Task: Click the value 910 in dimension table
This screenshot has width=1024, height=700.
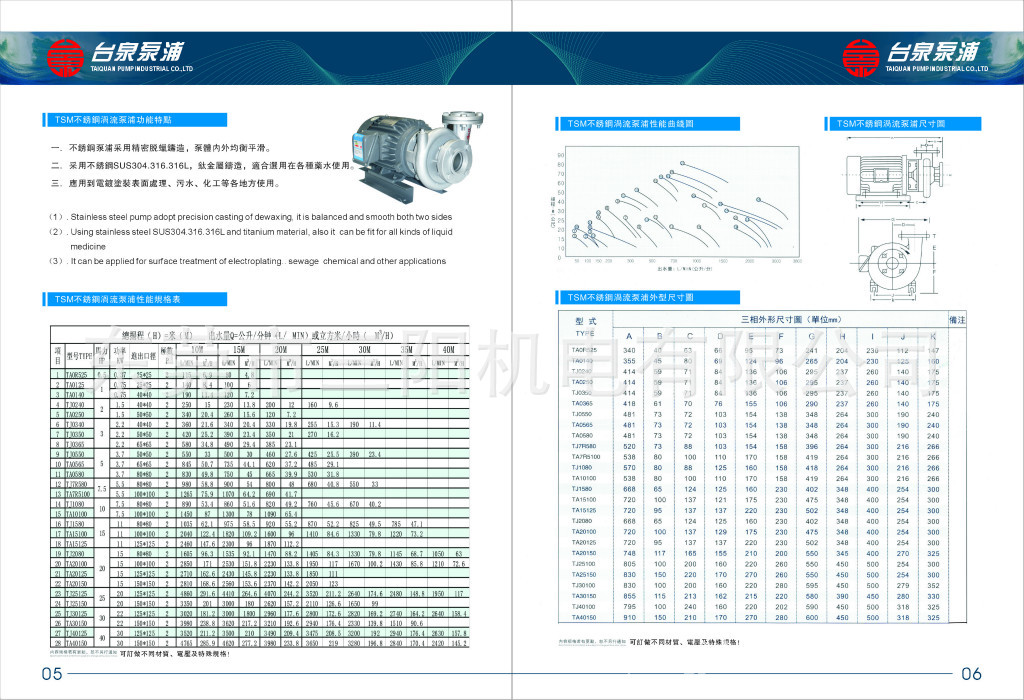Action: point(629,617)
